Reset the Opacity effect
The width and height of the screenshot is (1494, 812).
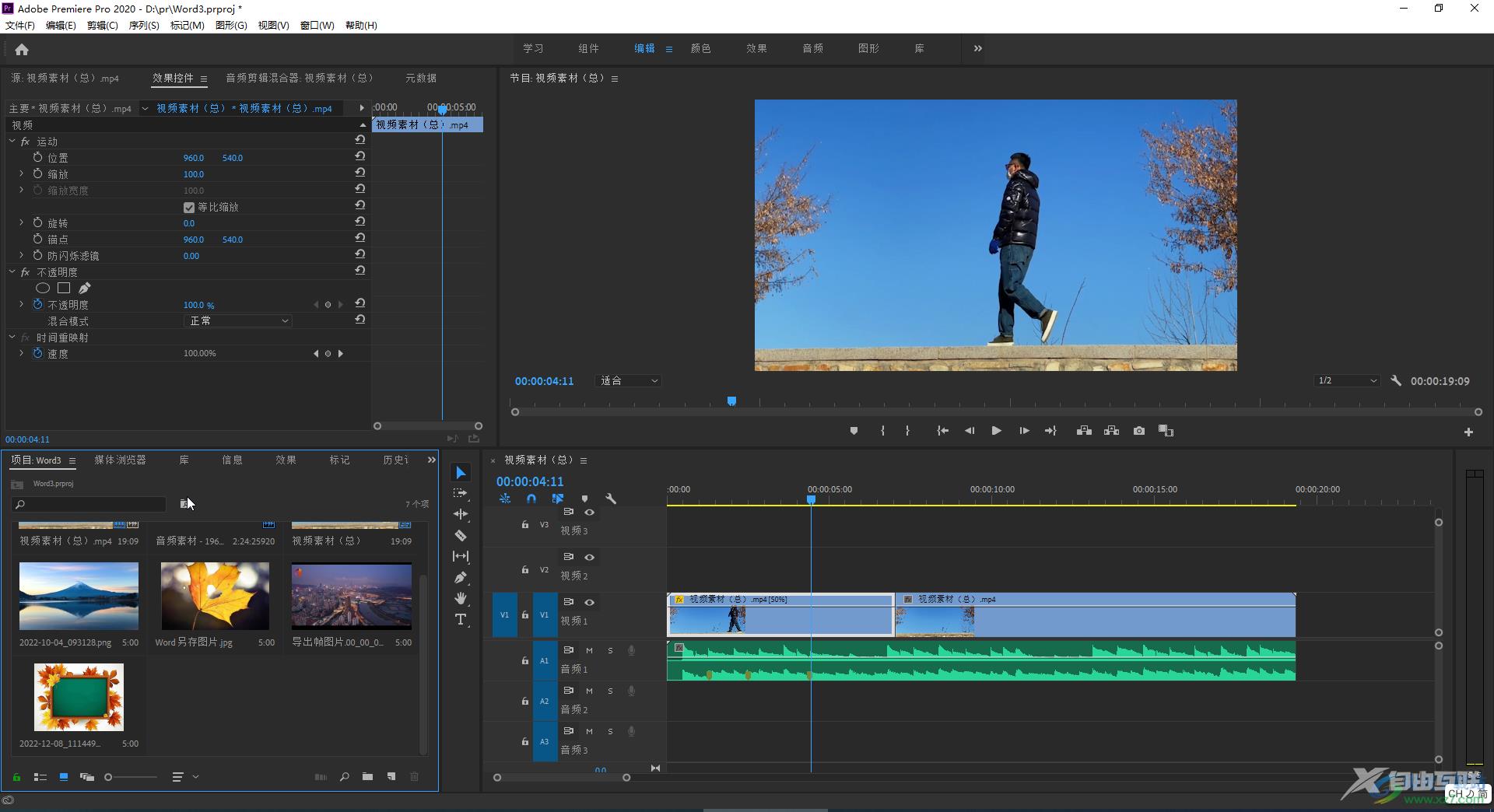point(360,271)
